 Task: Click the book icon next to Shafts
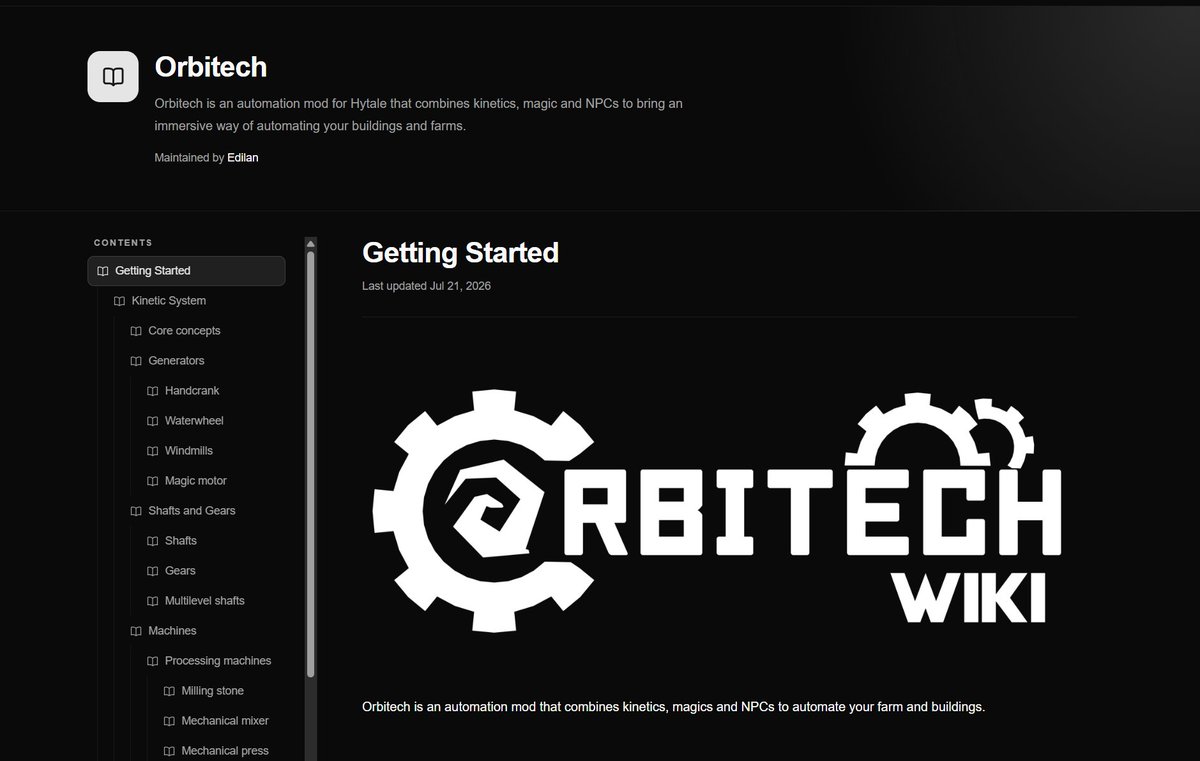pyautogui.click(x=153, y=541)
